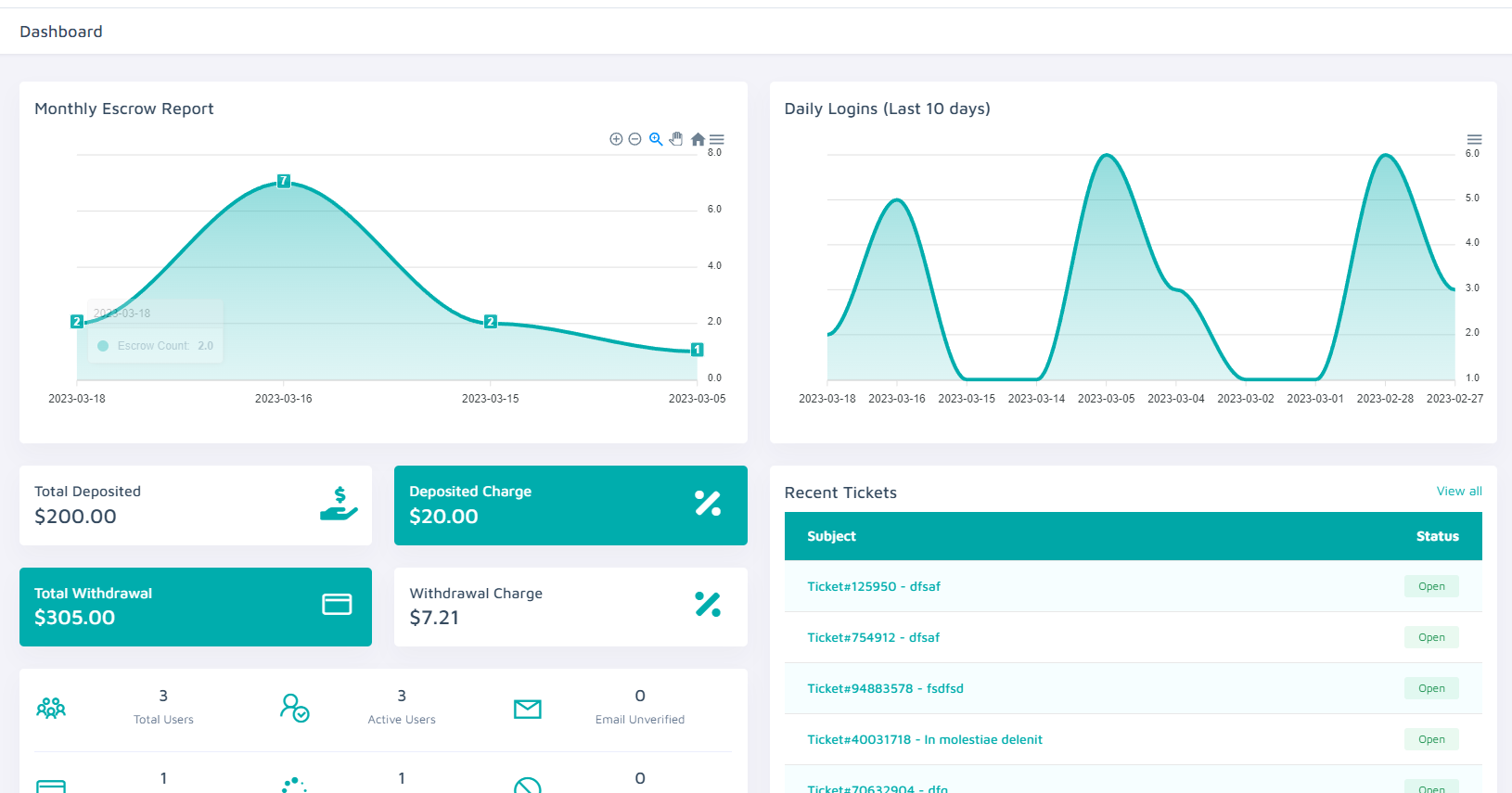Screen dimensions: 1512x793
Task: Click the Total Deposited hand-dollar icon
Action: (x=339, y=504)
